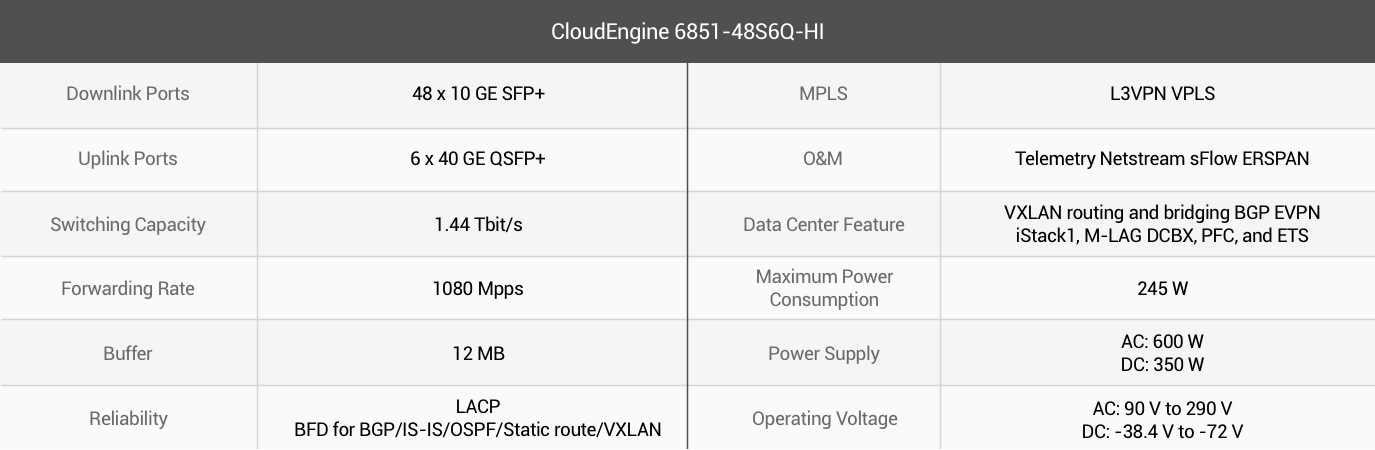Click the 245 W power consumption value
This screenshot has width=1375, height=450.
pyautogui.click(x=1163, y=289)
